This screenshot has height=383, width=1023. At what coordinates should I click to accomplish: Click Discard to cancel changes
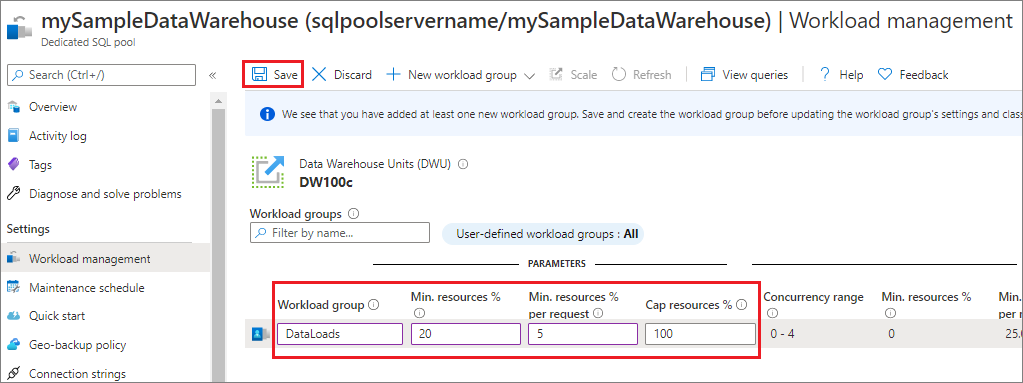tap(342, 74)
